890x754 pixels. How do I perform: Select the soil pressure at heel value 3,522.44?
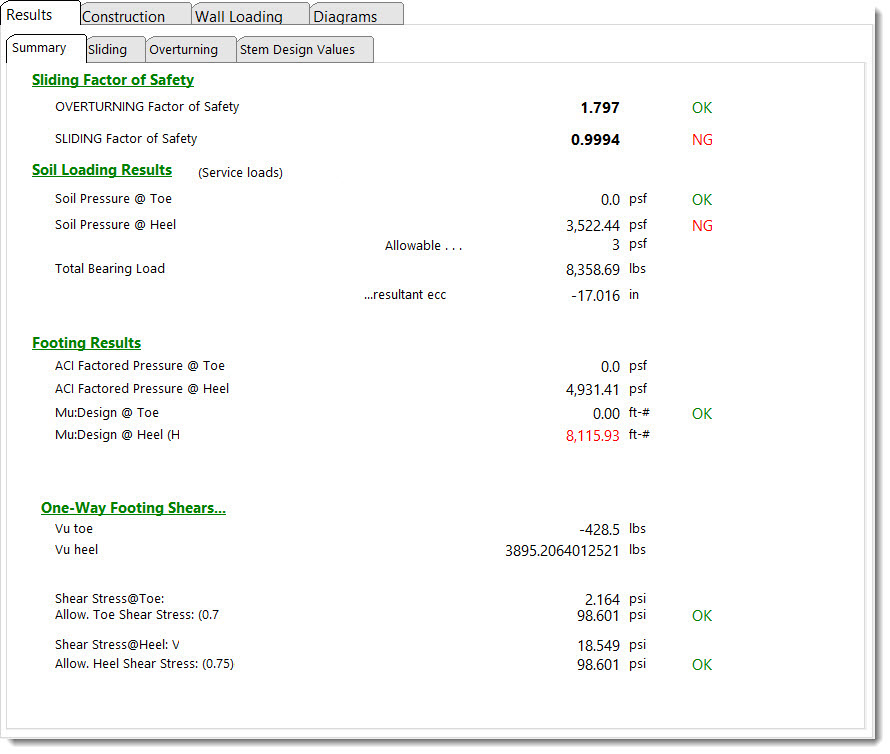(592, 226)
